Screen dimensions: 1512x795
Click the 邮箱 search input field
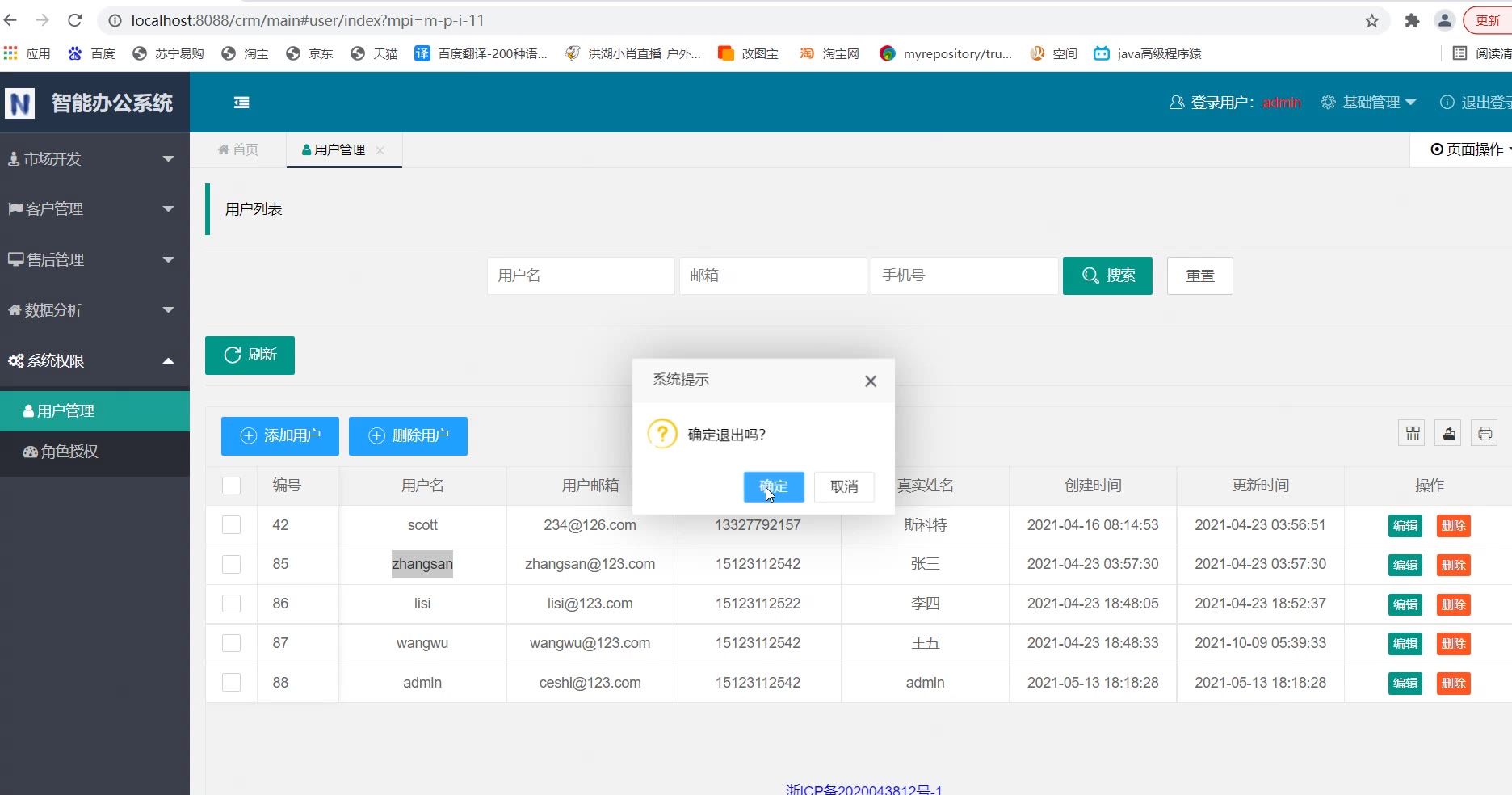coord(772,276)
